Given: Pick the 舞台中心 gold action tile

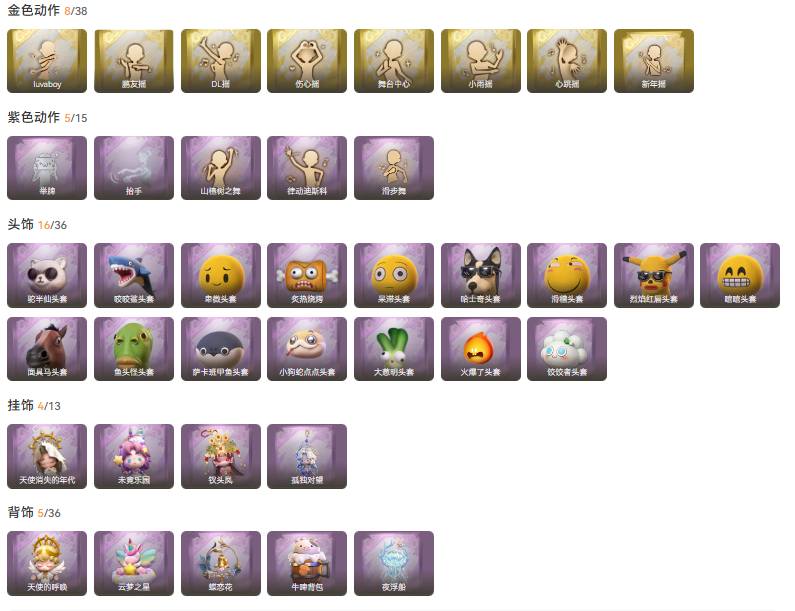Looking at the screenshot, I should pos(394,61).
